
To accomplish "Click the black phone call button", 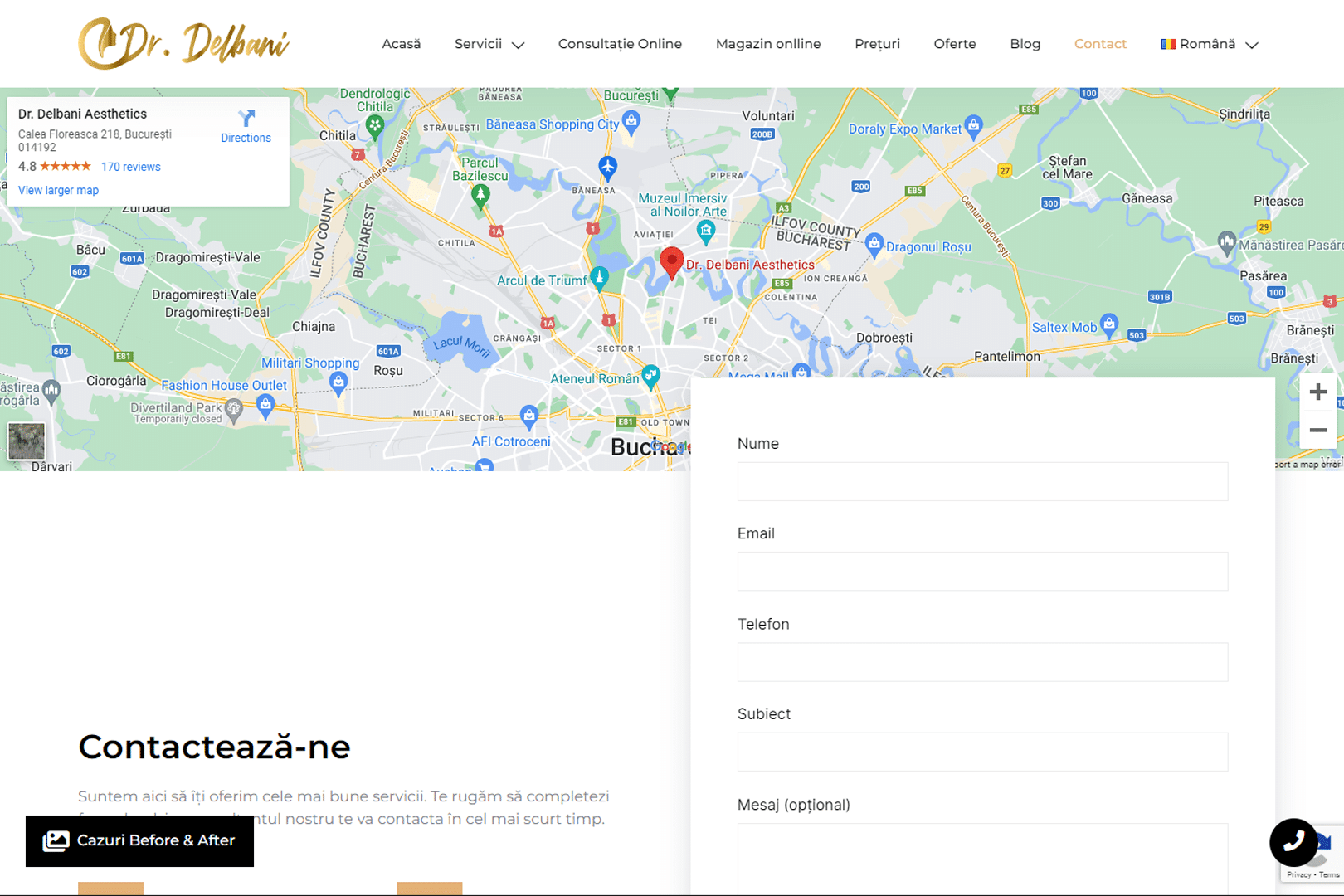I will click(1293, 842).
